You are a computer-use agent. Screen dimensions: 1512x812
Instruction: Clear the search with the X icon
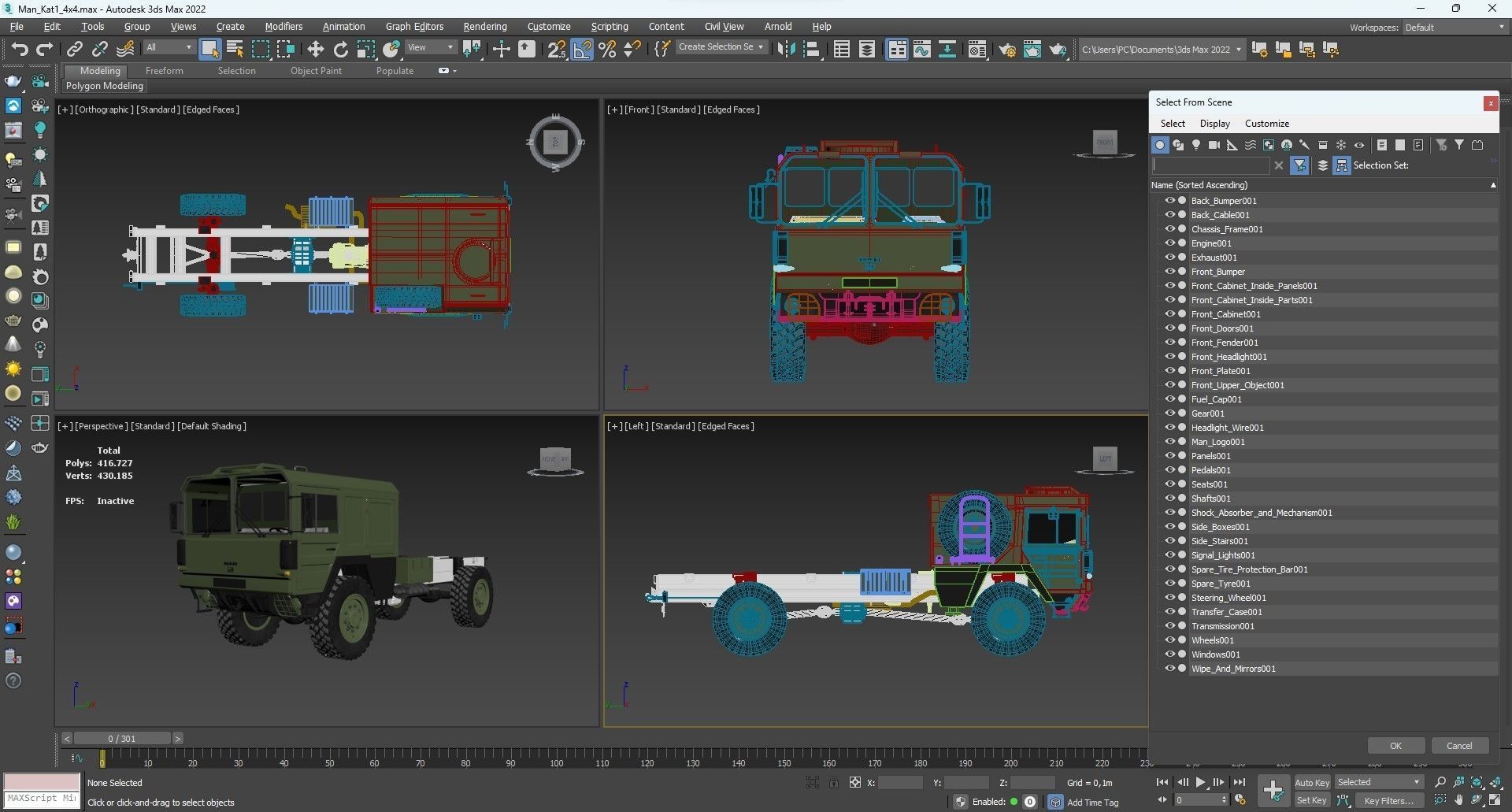(1279, 165)
